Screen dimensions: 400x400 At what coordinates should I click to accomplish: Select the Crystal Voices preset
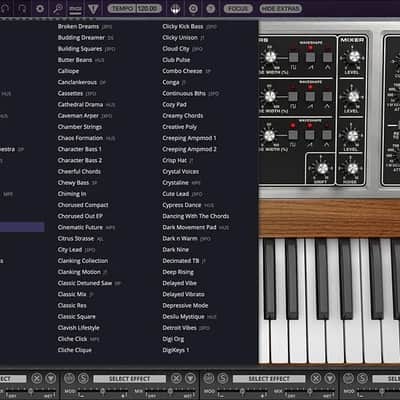point(181,171)
